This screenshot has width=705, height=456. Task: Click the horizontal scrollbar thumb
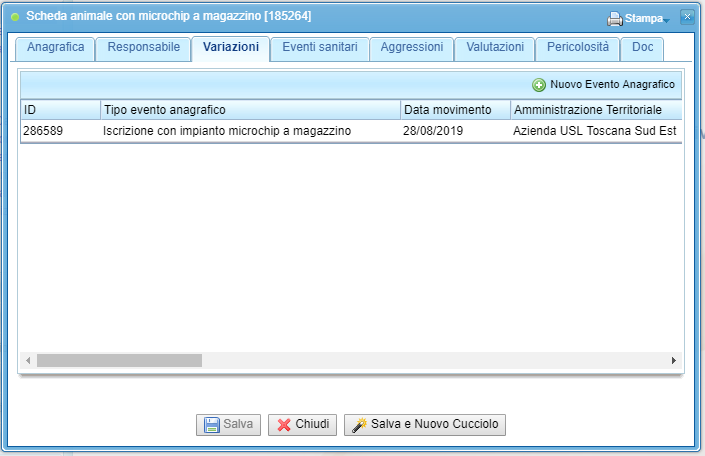pyautogui.click(x=119, y=360)
